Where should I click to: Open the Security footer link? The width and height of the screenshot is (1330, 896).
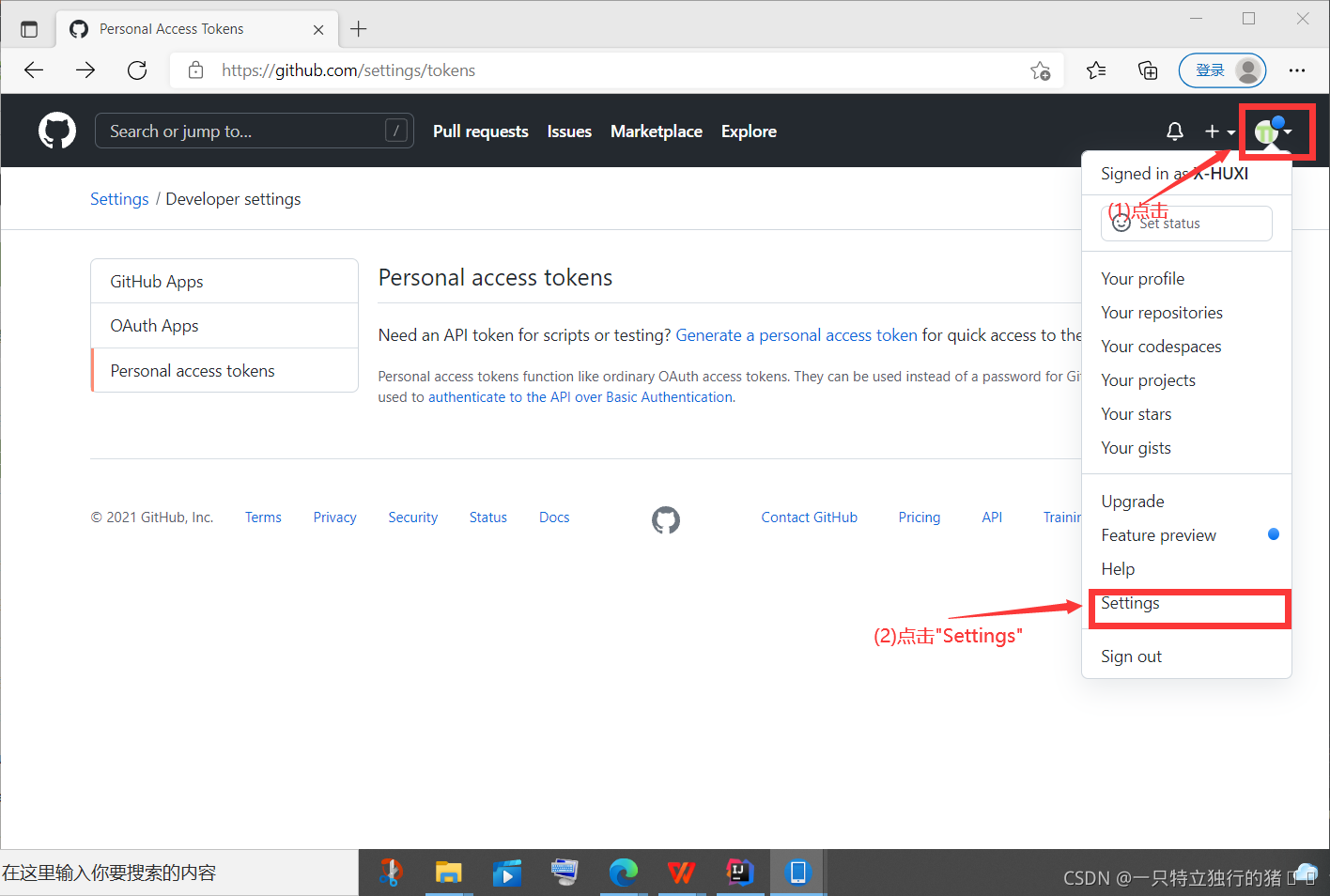click(x=412, y=518)
